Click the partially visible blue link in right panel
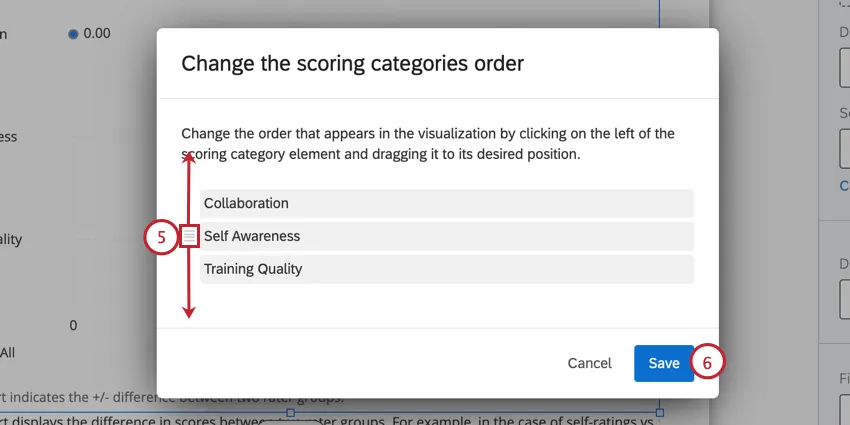The width and height of the screenshot is (850, 425). coord(845,185)
